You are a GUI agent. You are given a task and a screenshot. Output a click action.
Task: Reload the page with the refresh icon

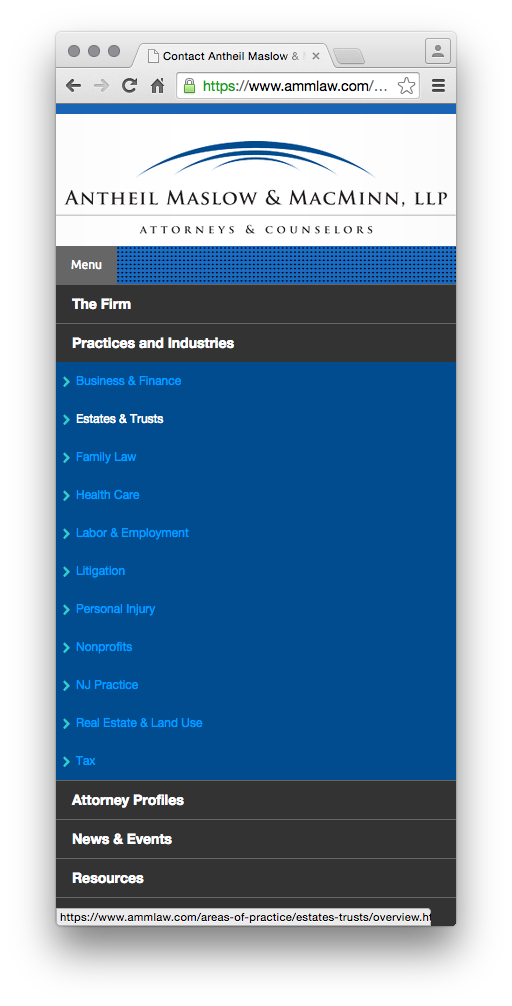point(130,86)
